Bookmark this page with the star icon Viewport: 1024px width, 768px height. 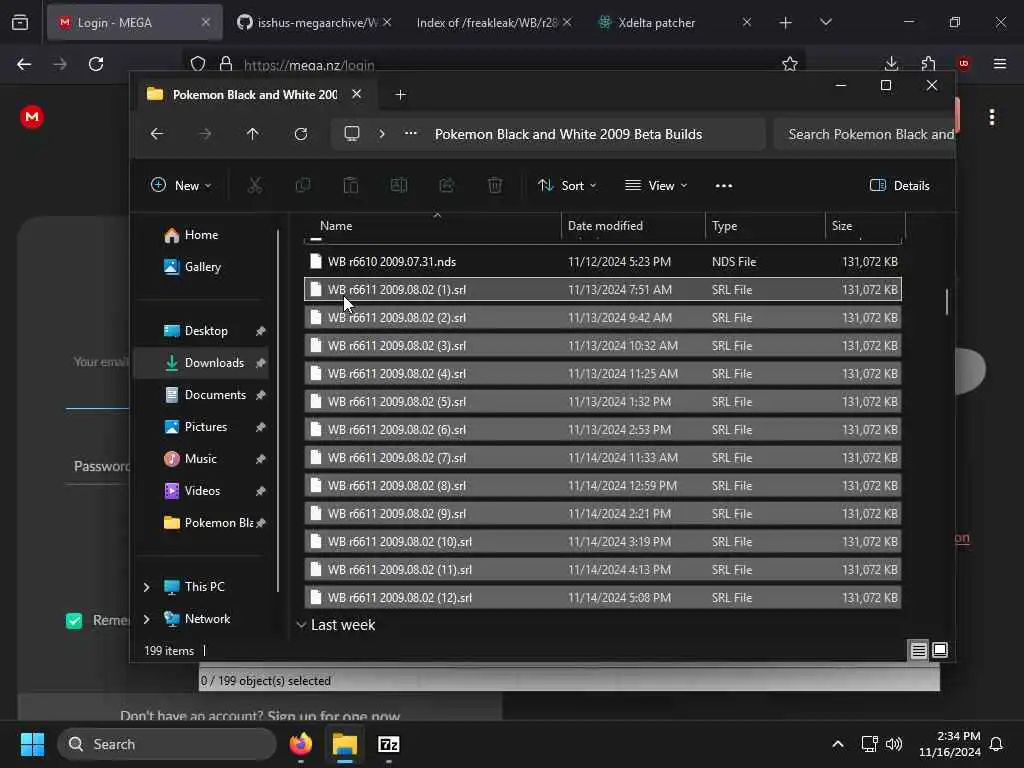(x=790, y=63)
